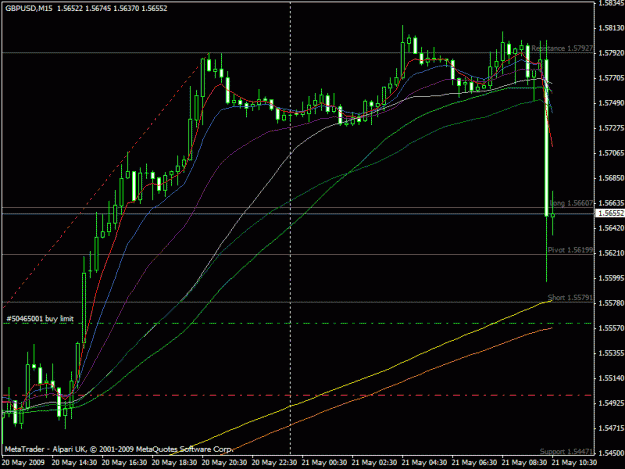The image size is (625, 469).
Task: Click the current price tag 1.56552
Action: [610, 213]
